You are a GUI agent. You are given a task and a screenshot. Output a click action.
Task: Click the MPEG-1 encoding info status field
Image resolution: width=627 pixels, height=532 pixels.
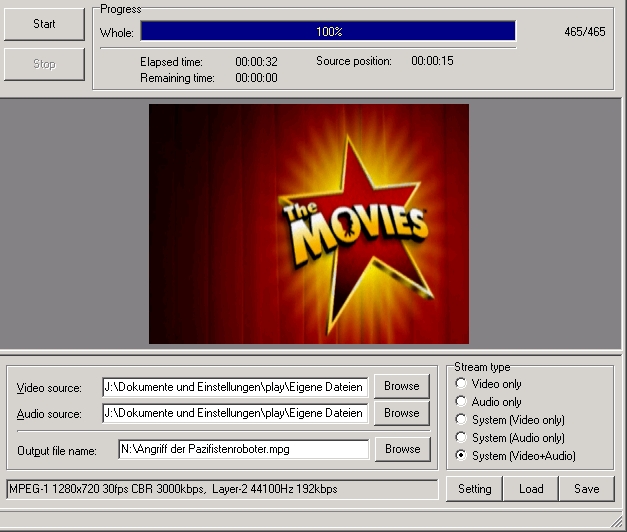tap(222, 489)
